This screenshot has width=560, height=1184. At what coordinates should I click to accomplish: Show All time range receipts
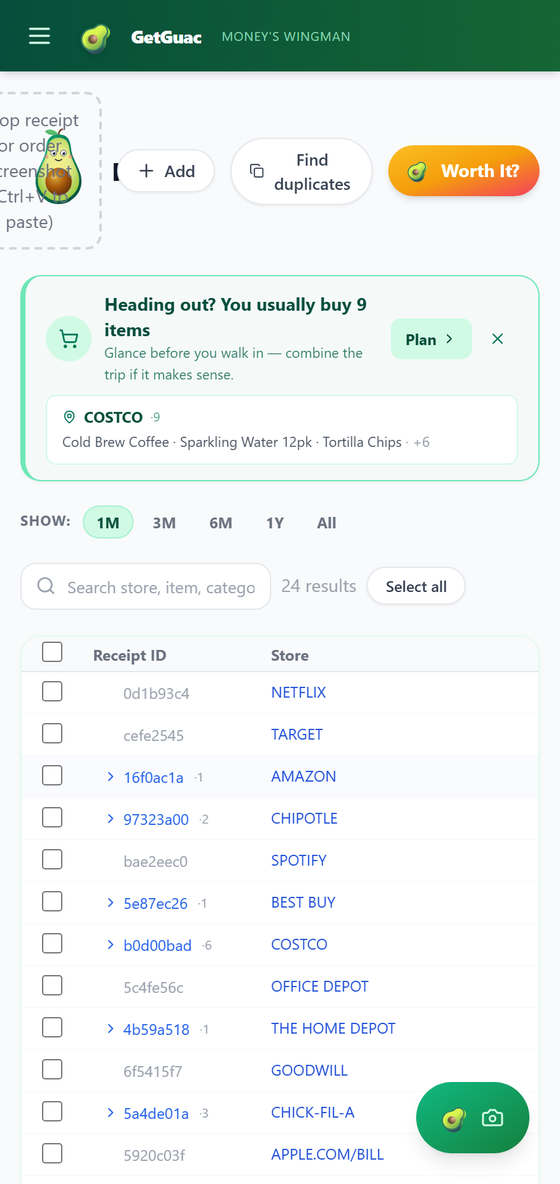click(327, 523)
